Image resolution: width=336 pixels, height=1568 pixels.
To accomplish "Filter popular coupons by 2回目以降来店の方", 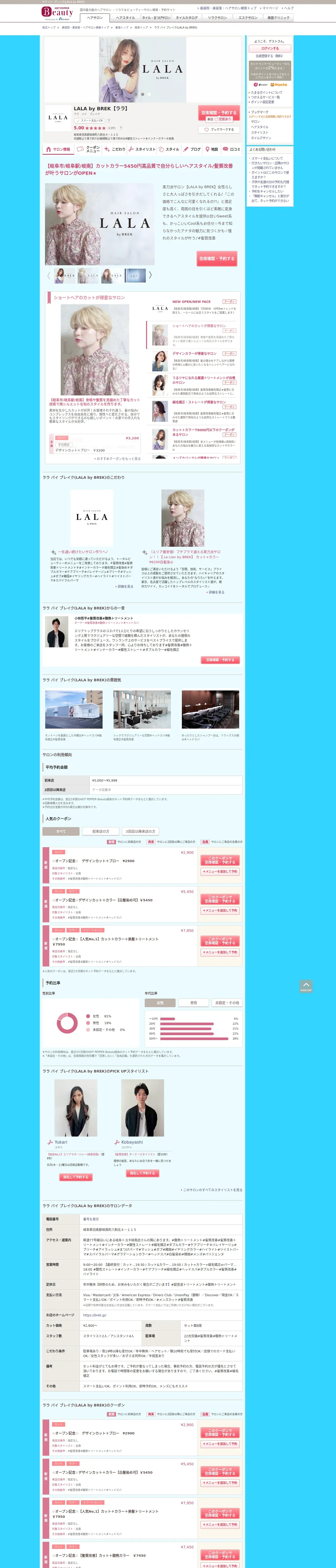I will click(x=140, y=832).
